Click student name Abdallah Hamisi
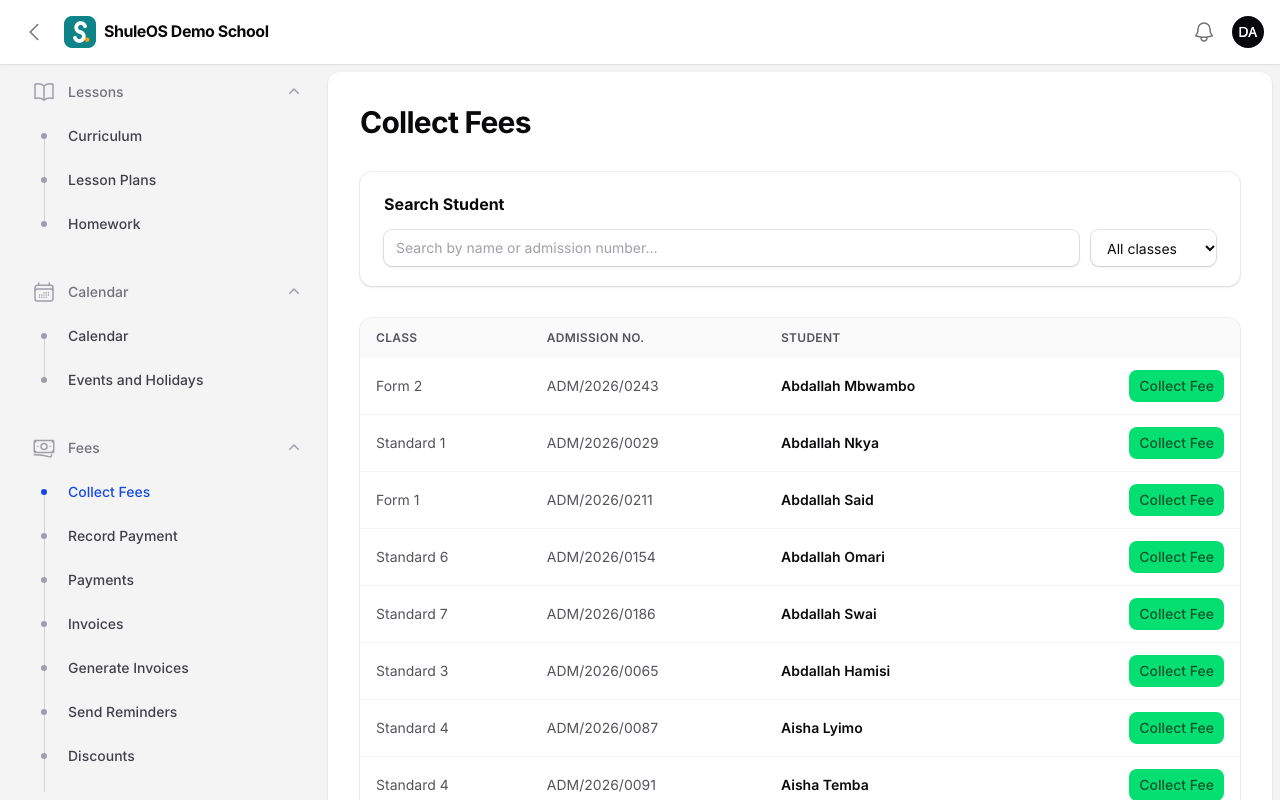This screenshot has width=1280, height=800. click(x=836, y=671)
